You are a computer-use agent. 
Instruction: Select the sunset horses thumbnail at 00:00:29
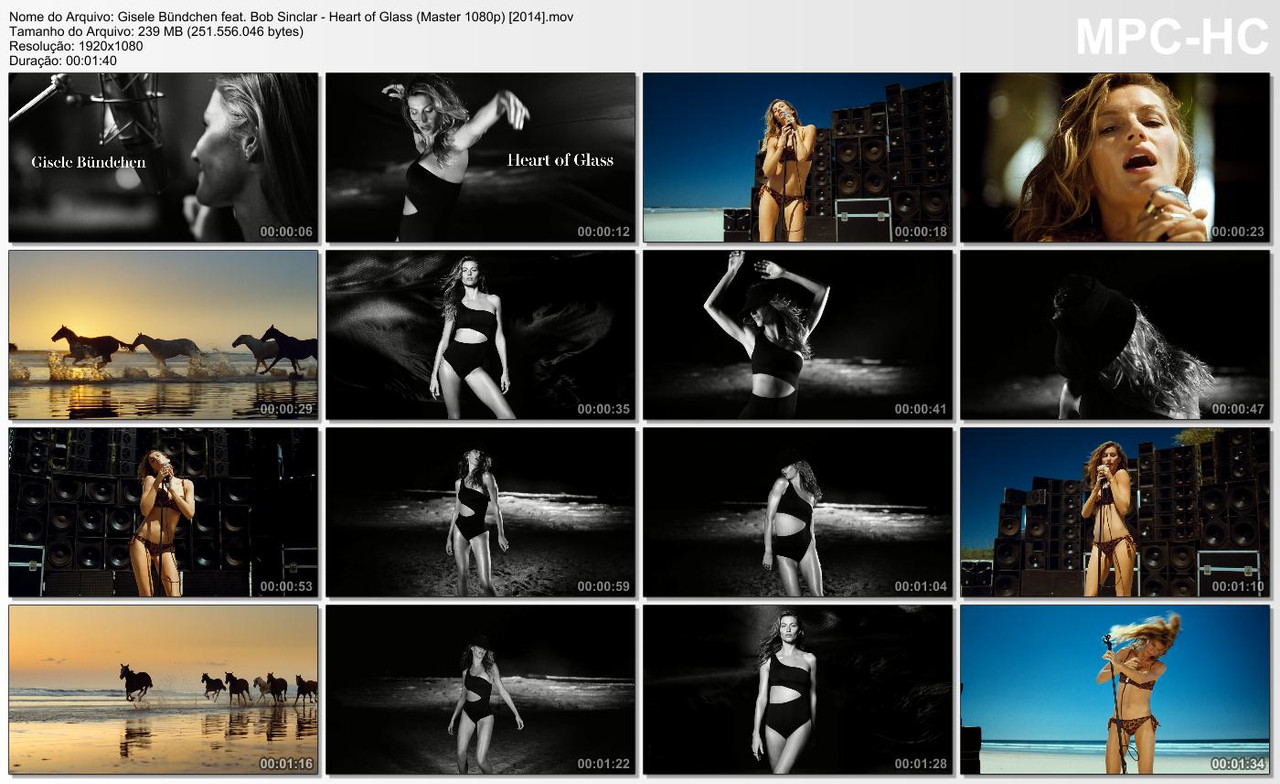(x=162, y=334)
